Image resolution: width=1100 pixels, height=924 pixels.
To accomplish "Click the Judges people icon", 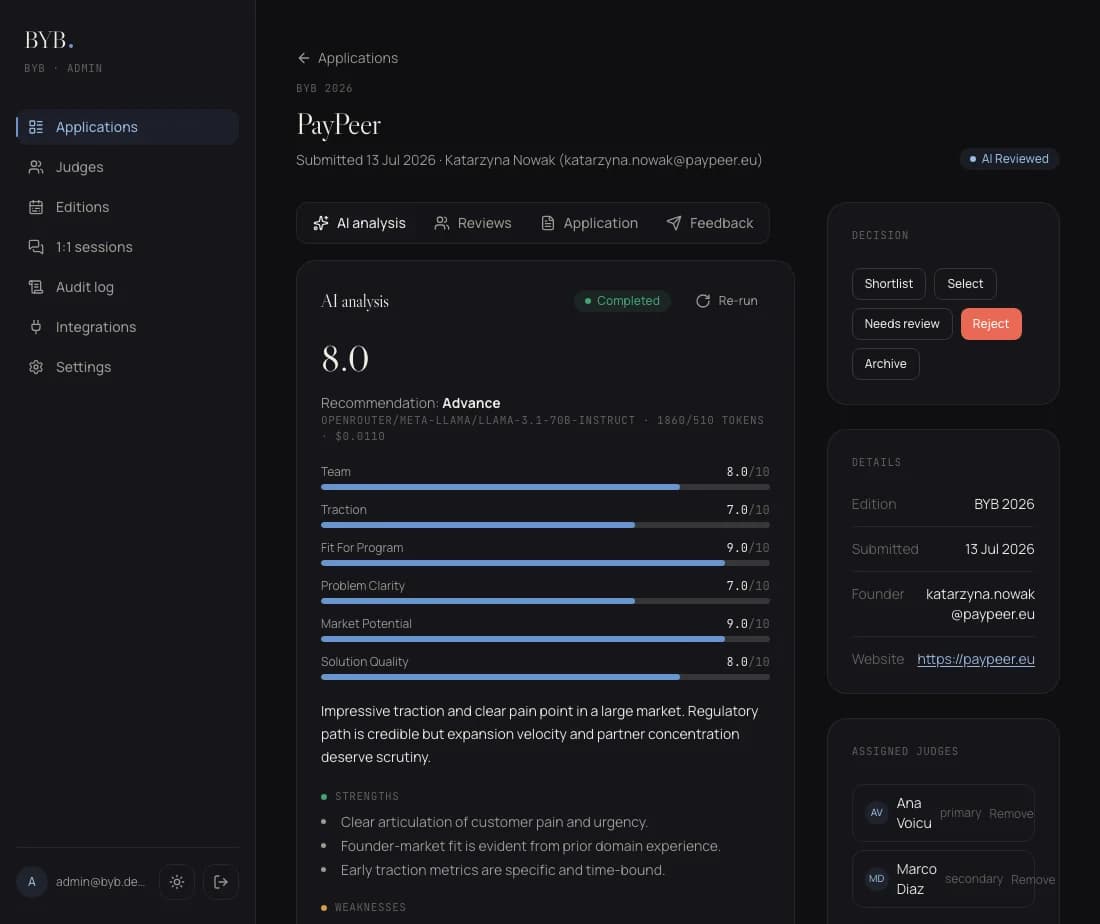I will [x=36, y=167].
